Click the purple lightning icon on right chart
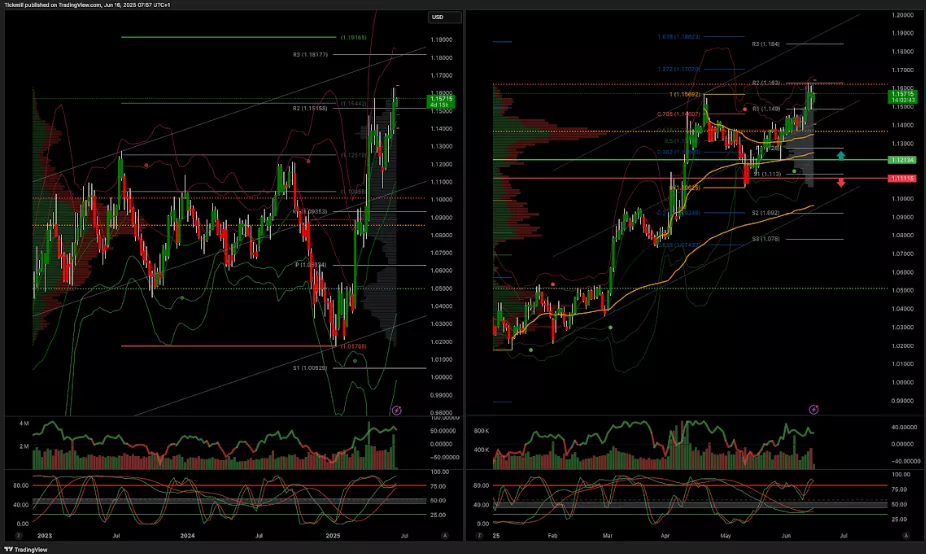 [x=813, y=409]
